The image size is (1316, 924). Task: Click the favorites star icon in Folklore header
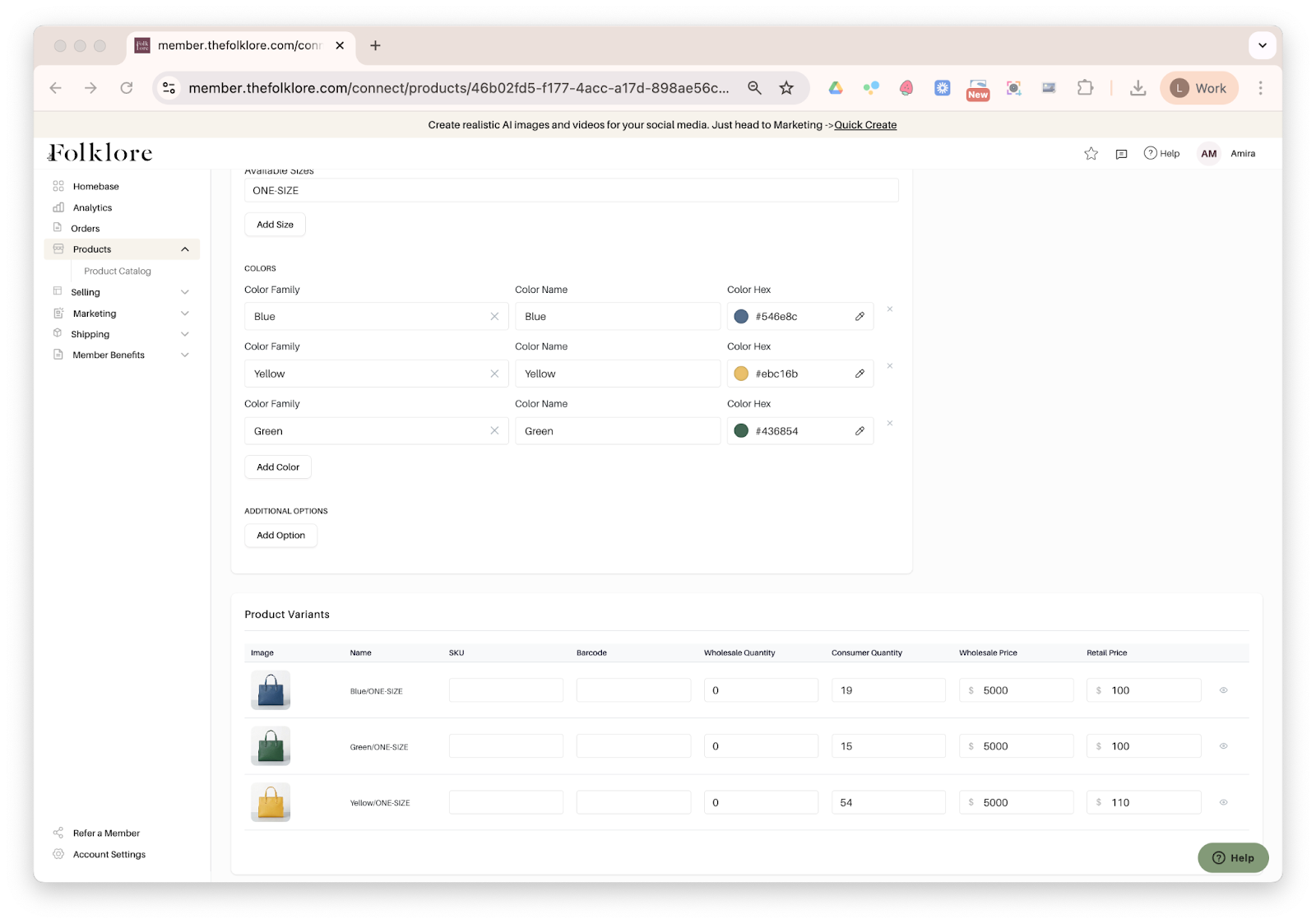pyautogui.click(x=1091, y=154)
